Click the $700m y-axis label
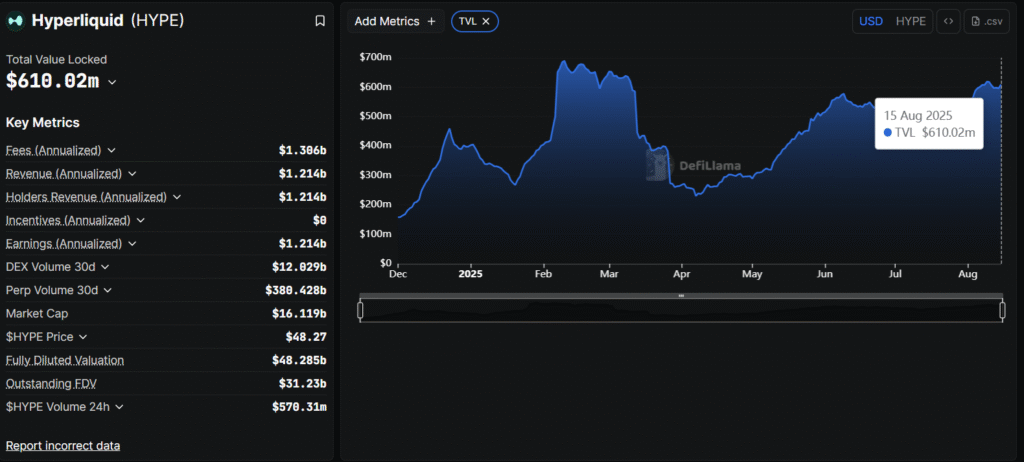The height and width of the screenshot is (462, 1024). (376, 57)
